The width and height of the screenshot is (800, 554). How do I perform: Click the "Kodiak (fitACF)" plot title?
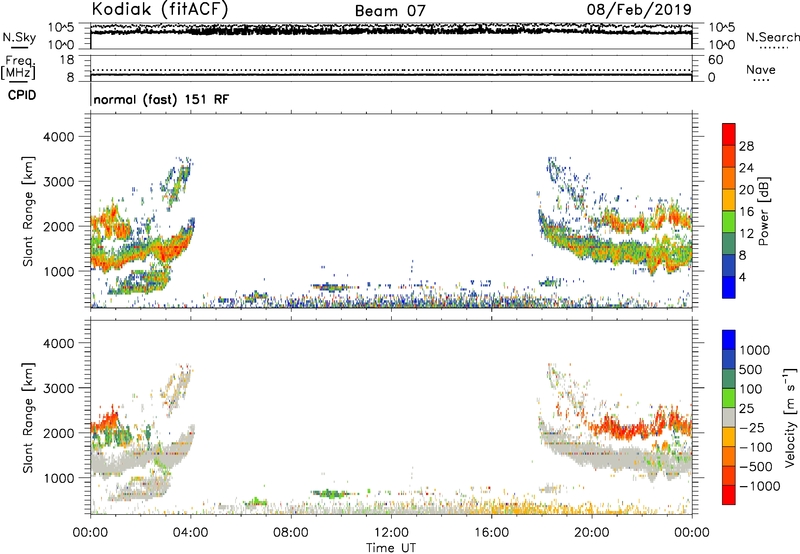(x=160, y=9)
